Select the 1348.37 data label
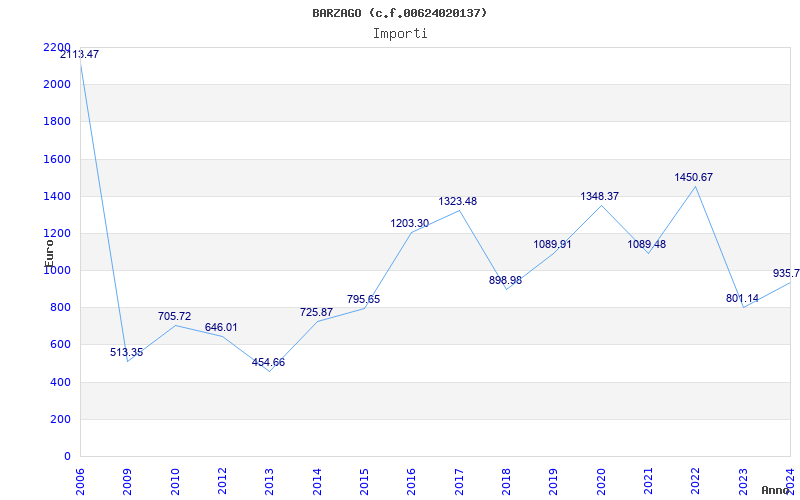This screenshot has width=800, height=500. coord(599,196)
